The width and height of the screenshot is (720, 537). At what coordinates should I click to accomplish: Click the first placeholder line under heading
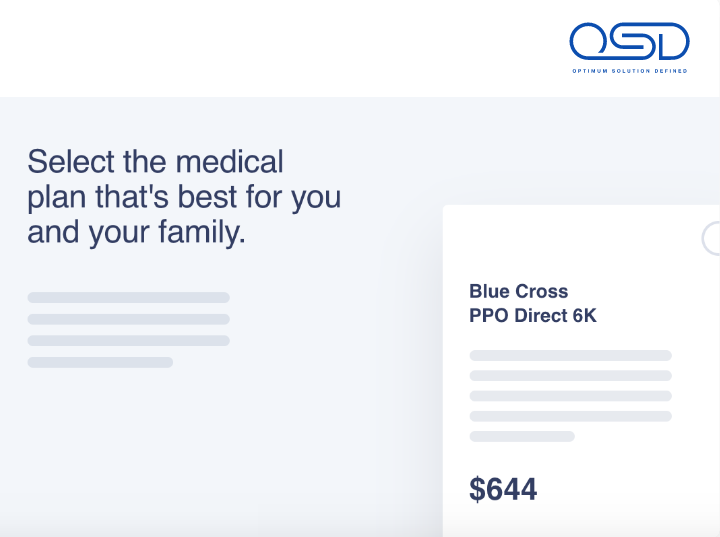point(129,298)
